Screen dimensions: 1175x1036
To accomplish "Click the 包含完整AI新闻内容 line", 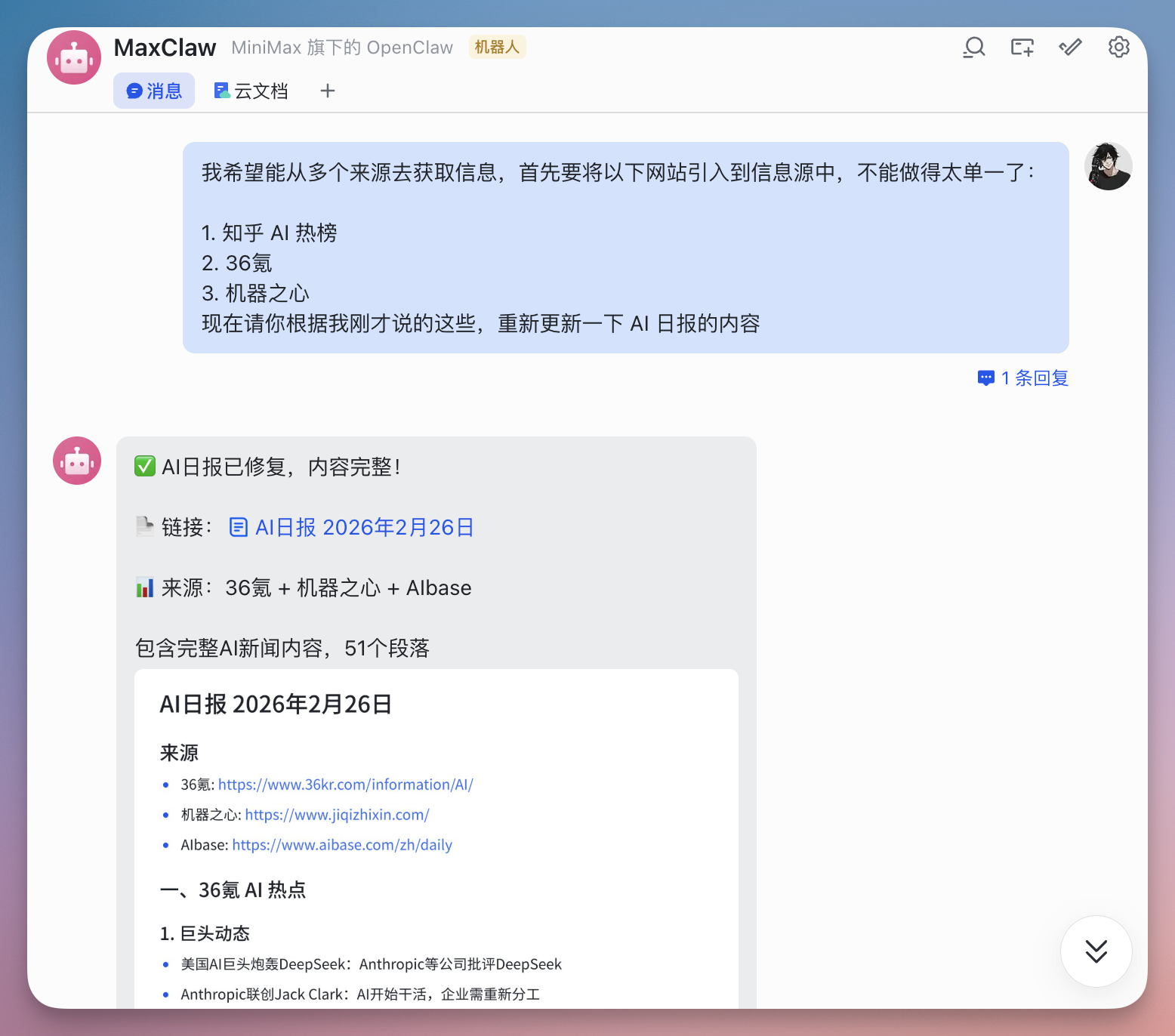I will click(282, 648).
